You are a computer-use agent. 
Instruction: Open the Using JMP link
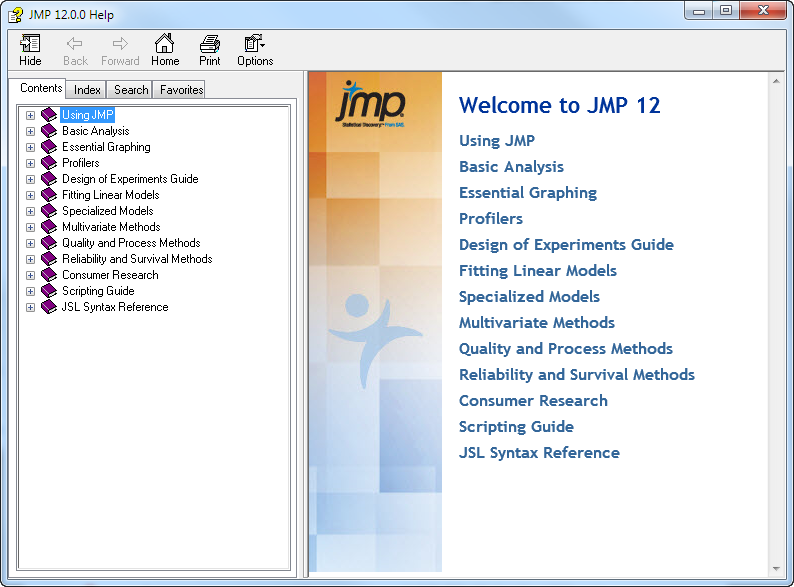tap(497, 141)
